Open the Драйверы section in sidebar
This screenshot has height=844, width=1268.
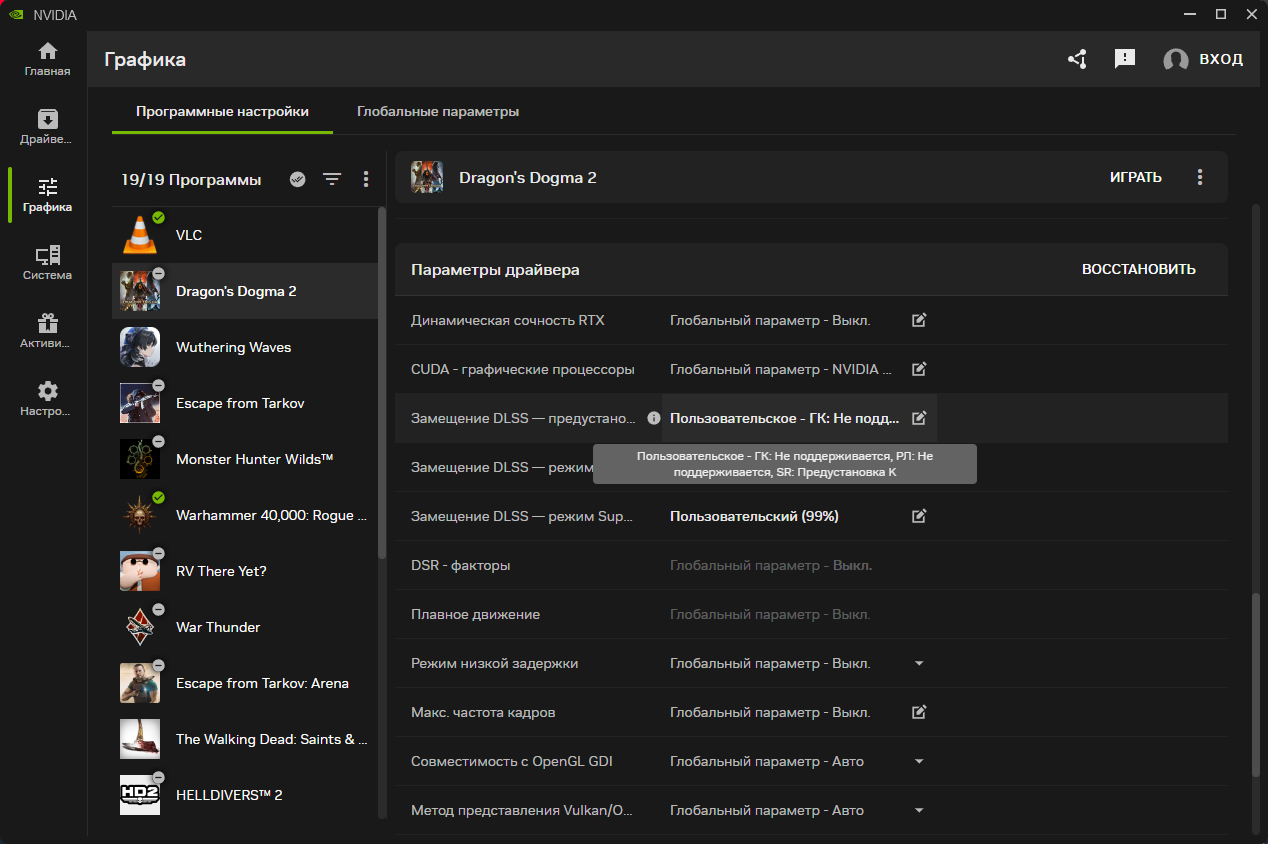pos(47,126)
